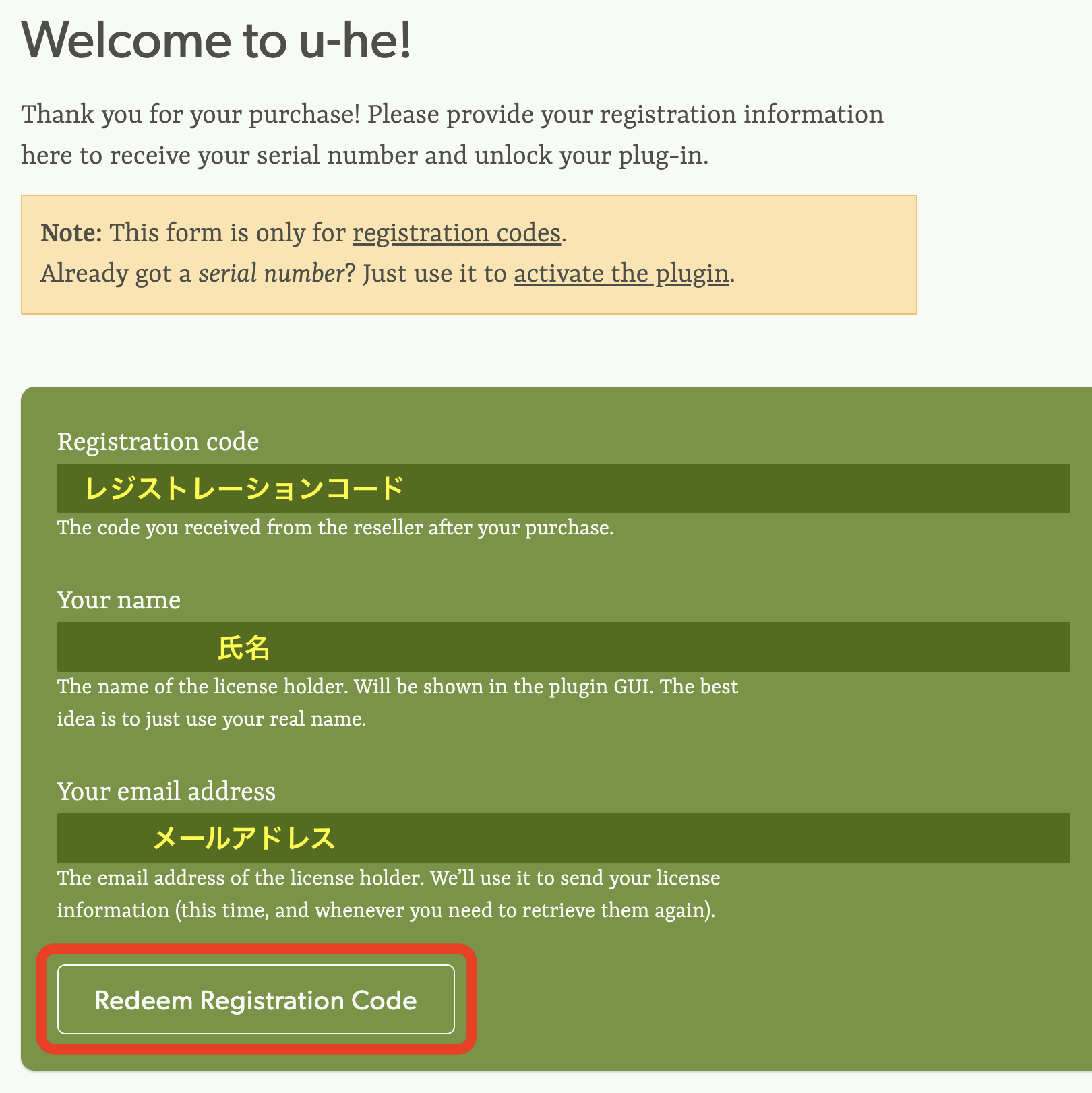Image resolution: width=1092 pixels, height=1093 pixels.
Task: Click the "Your email address" field label
Action: (x=166, y=791)
